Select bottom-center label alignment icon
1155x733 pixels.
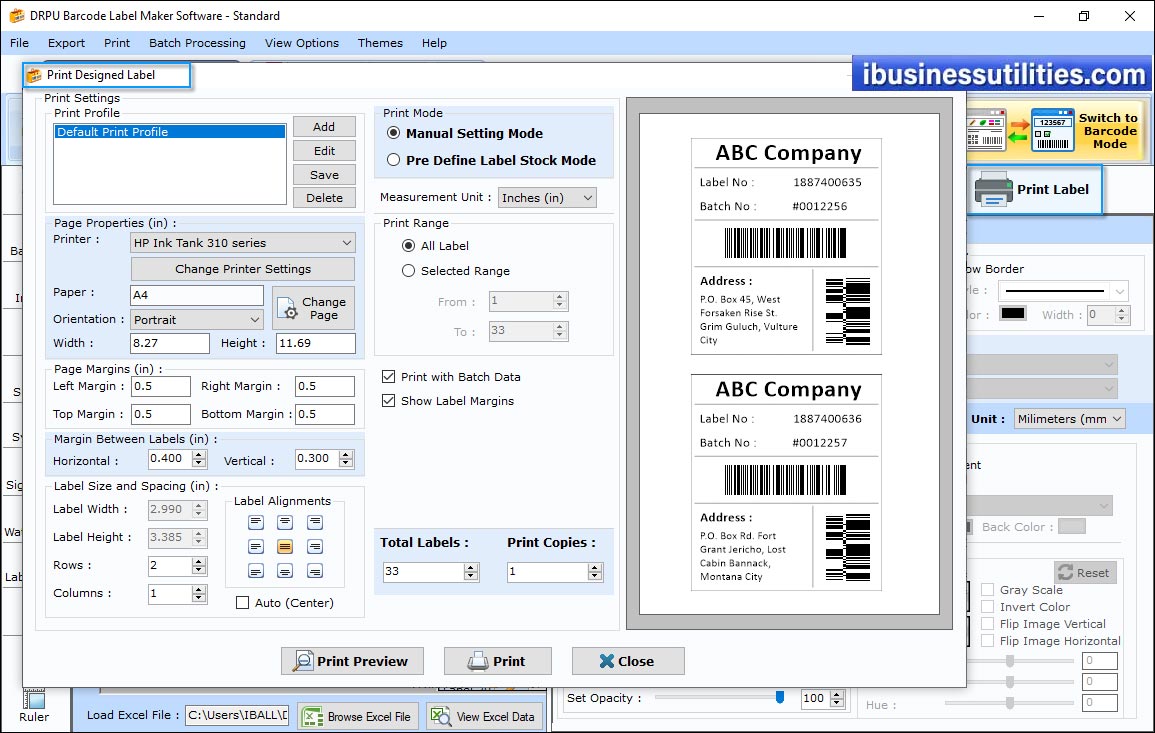click(x=285, y=571)
